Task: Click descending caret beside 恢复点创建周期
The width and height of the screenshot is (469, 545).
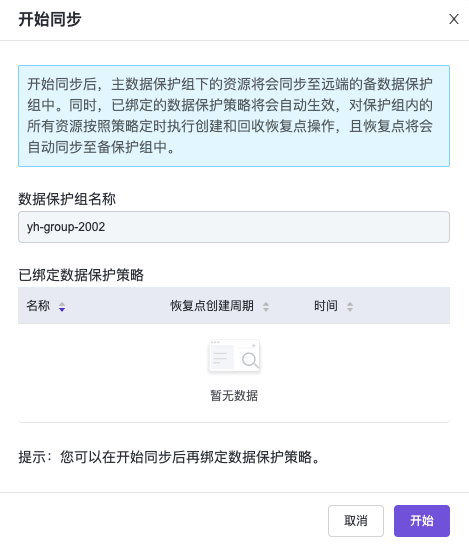Action: coord(266,309)
